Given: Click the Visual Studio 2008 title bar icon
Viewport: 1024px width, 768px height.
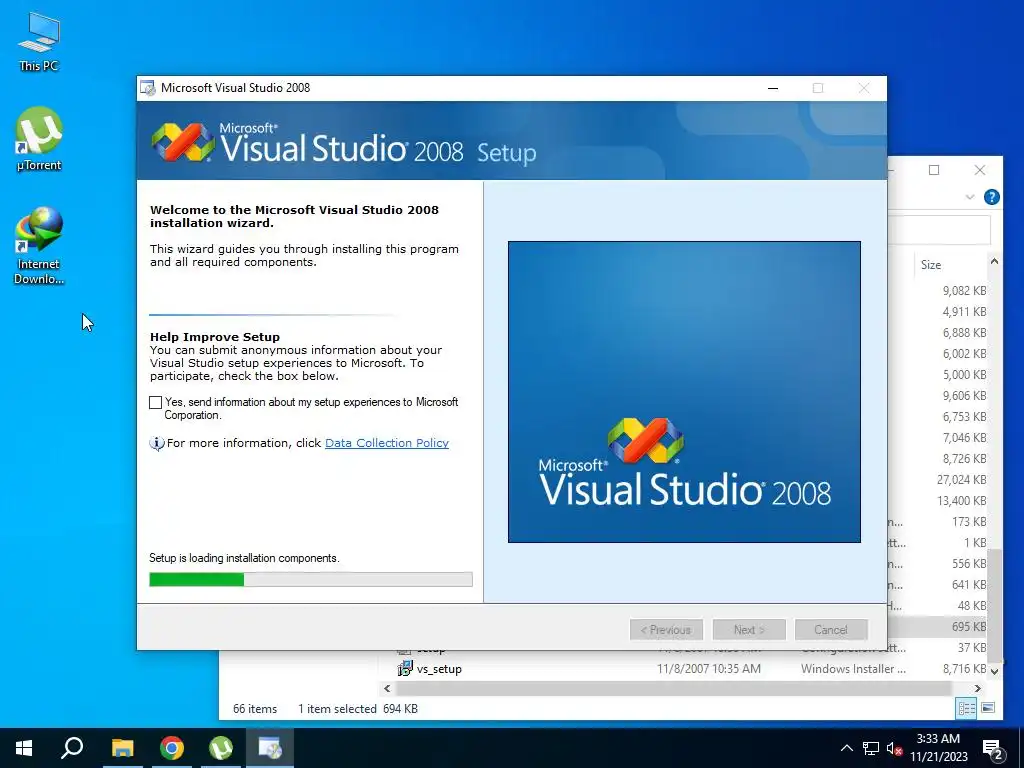Looking at the screenshot, I should pos(148,88).
